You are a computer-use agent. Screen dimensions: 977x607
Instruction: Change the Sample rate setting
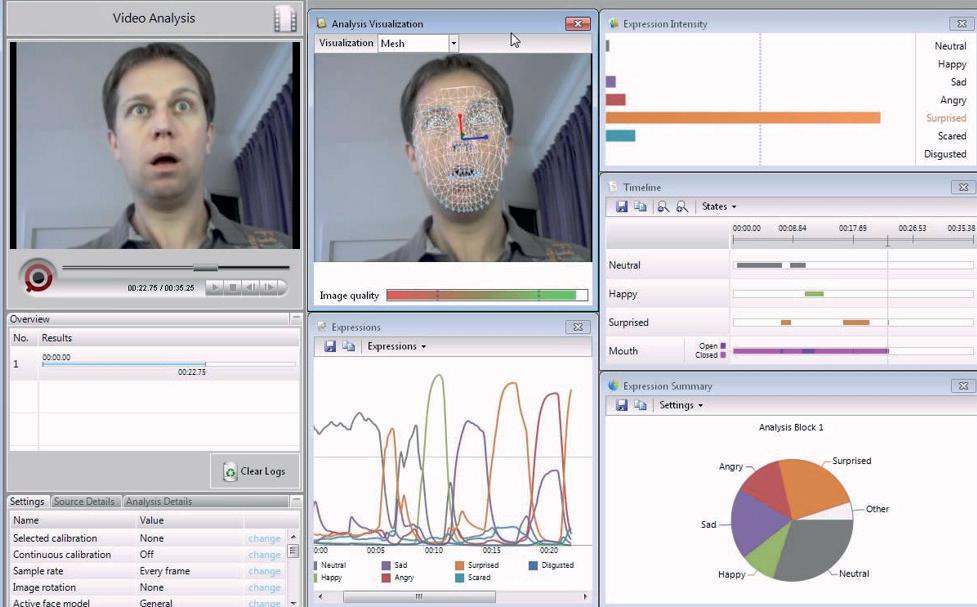[264, 571]
